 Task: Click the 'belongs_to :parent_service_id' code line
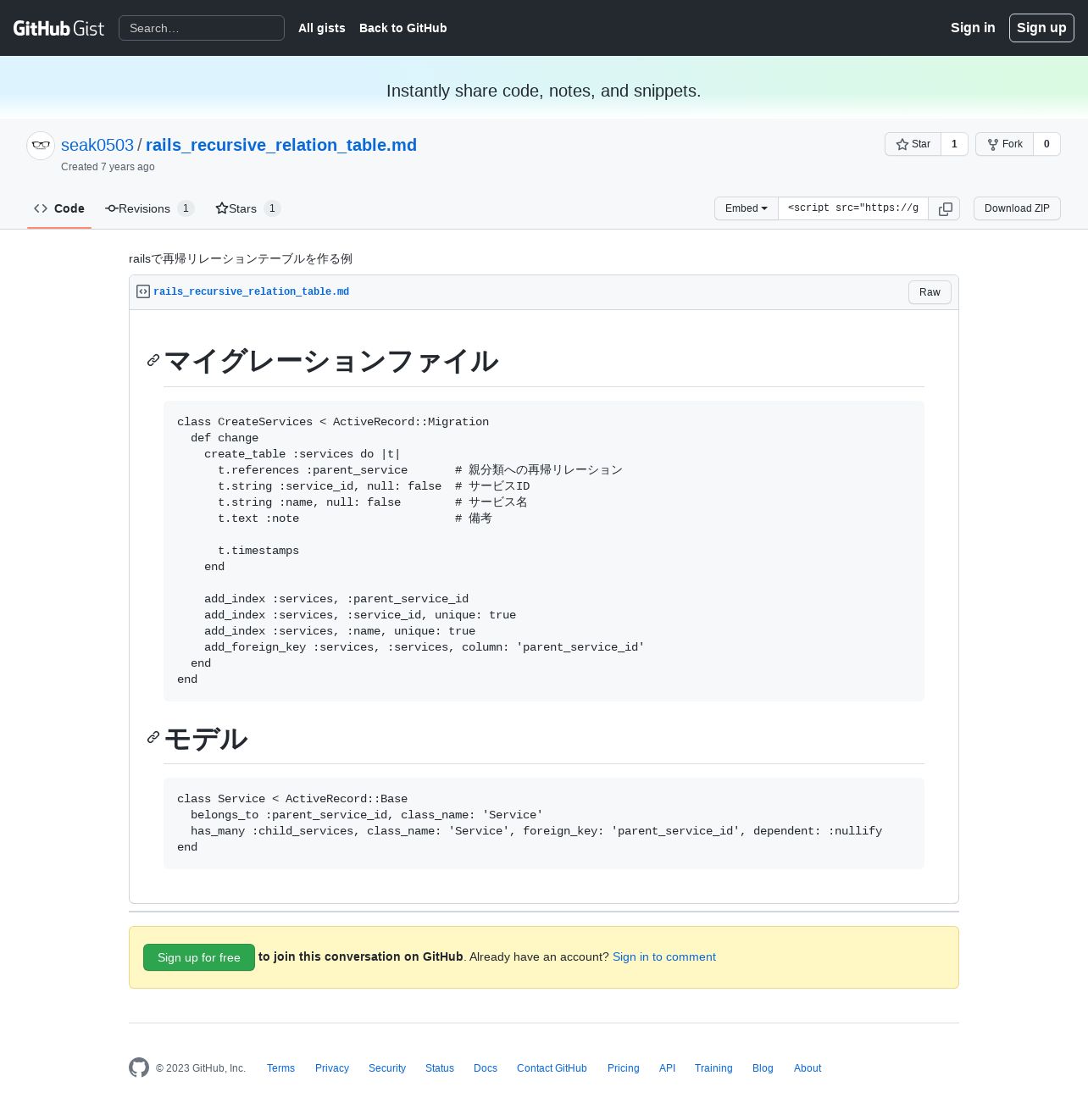point(367,815)
